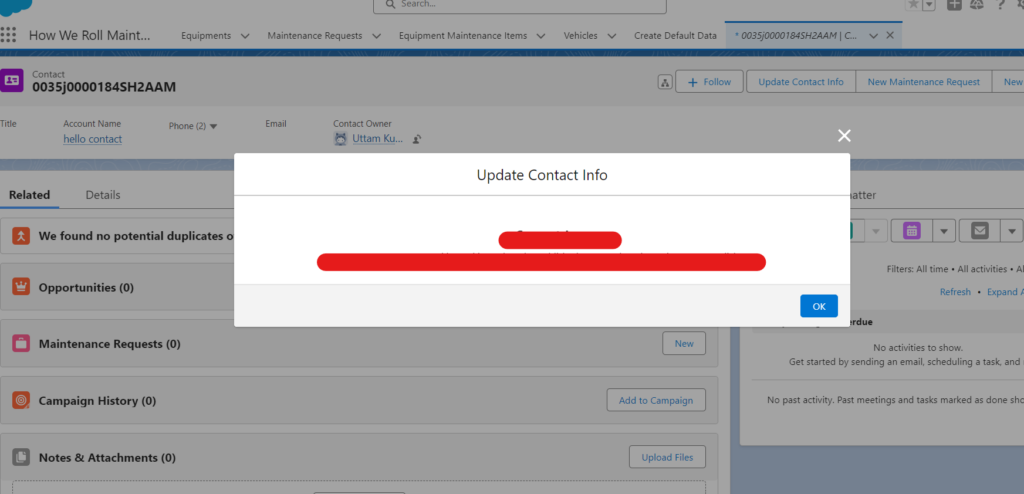Click the 'No activities to show.' text

(x=918, y=348)
